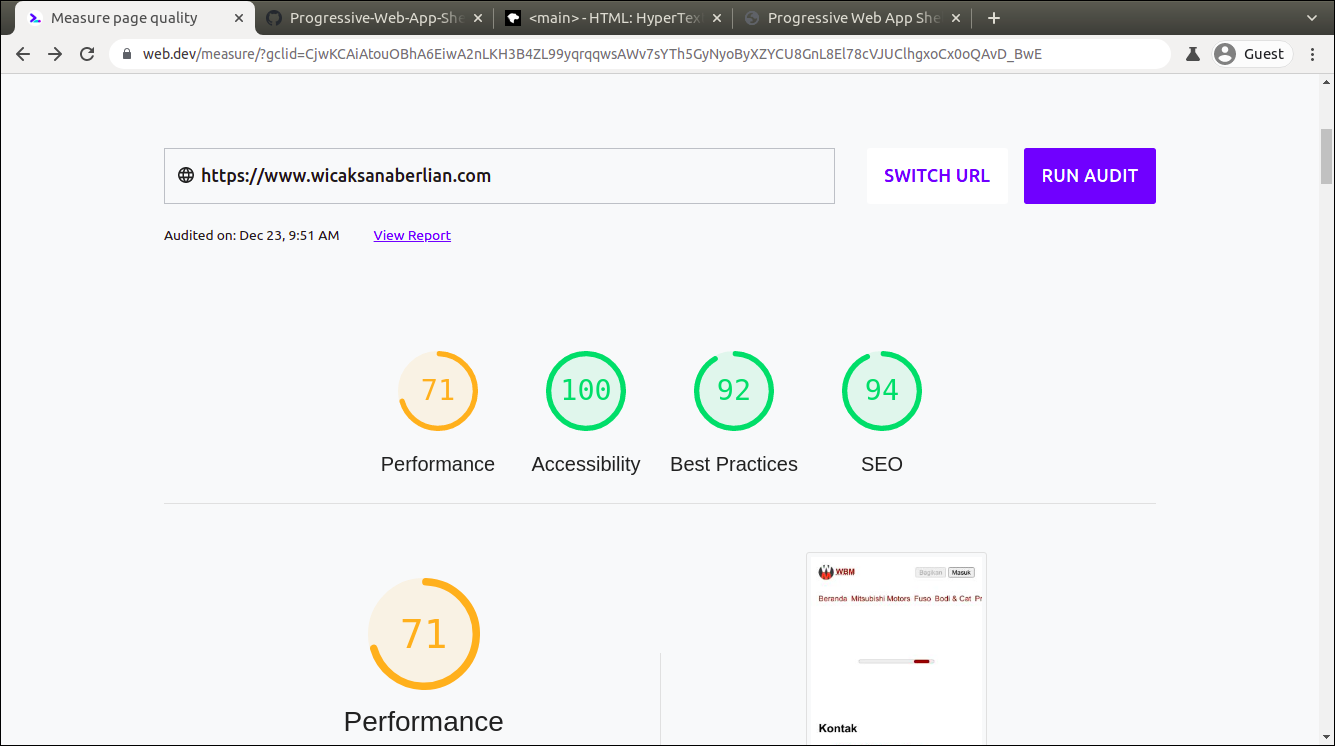
Task: Click the globe icon inside the URL field
Action: 185,175
